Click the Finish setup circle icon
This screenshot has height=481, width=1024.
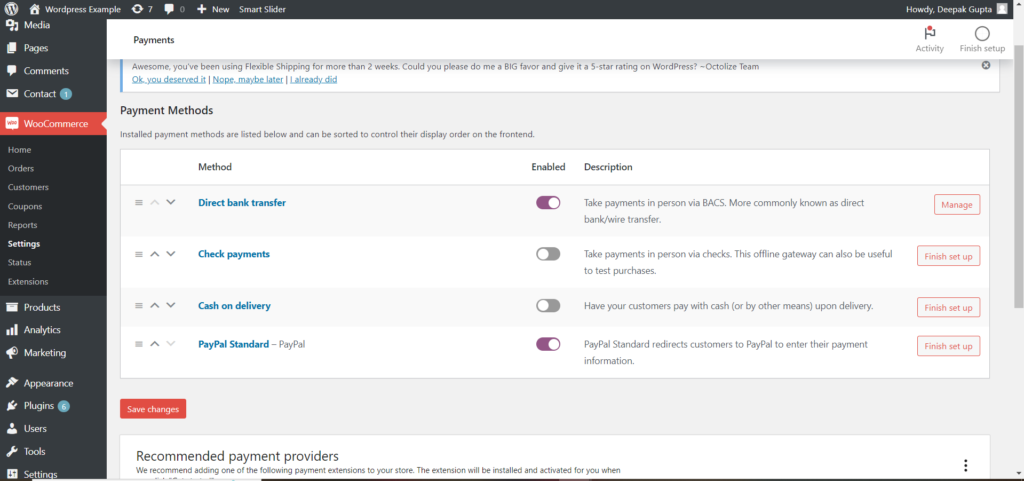coord(981,33)
